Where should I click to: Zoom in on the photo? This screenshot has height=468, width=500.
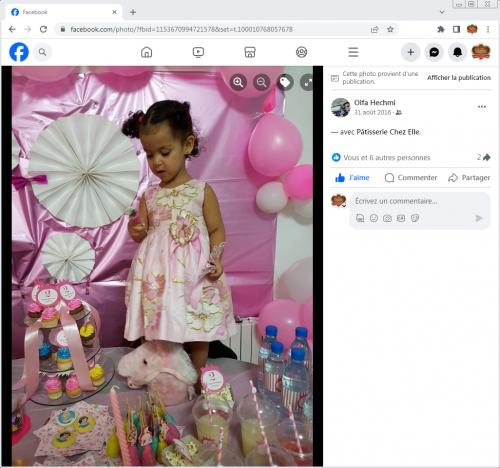coord(238,82)
